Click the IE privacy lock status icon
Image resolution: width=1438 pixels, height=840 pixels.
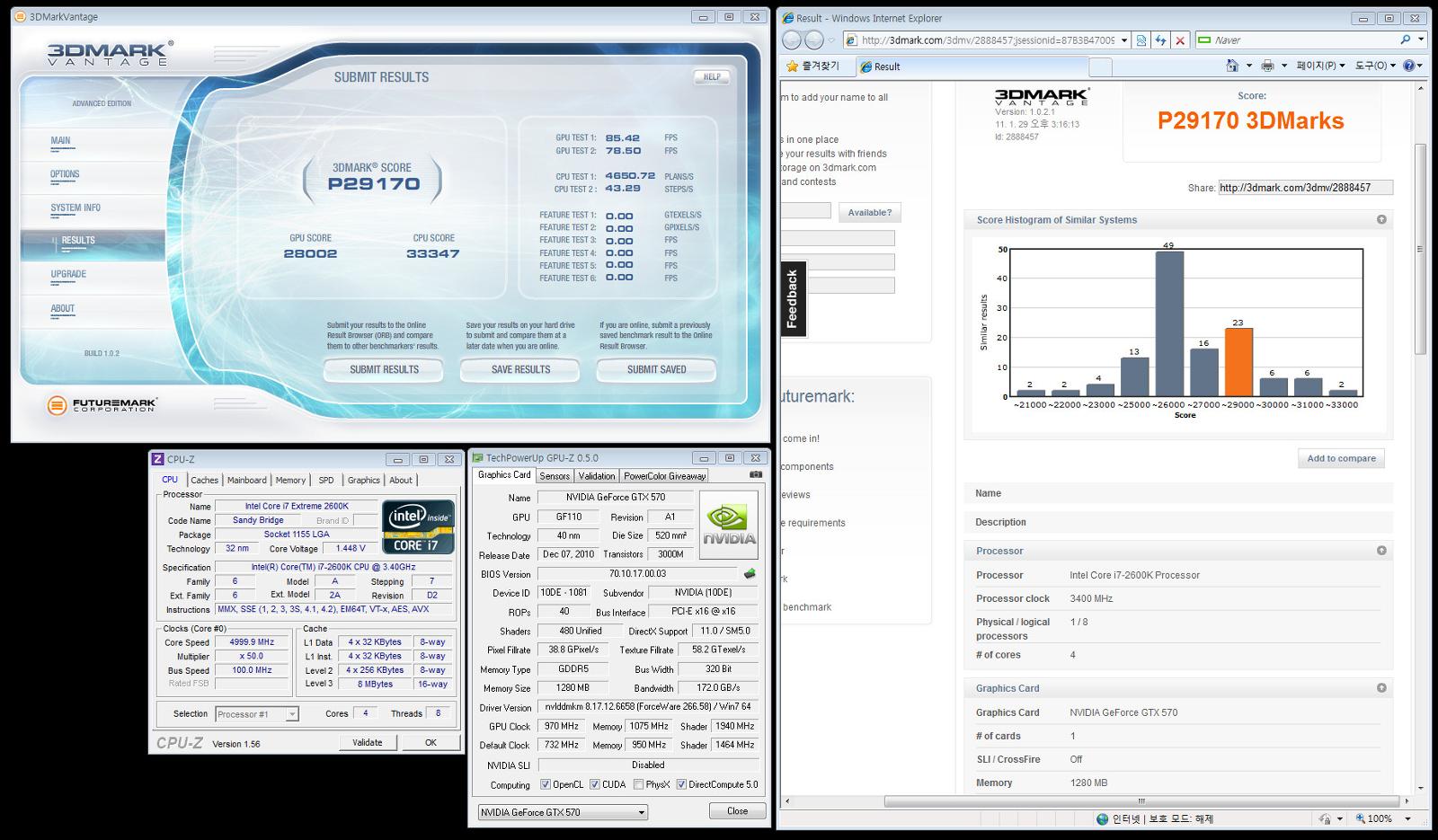1324,818
